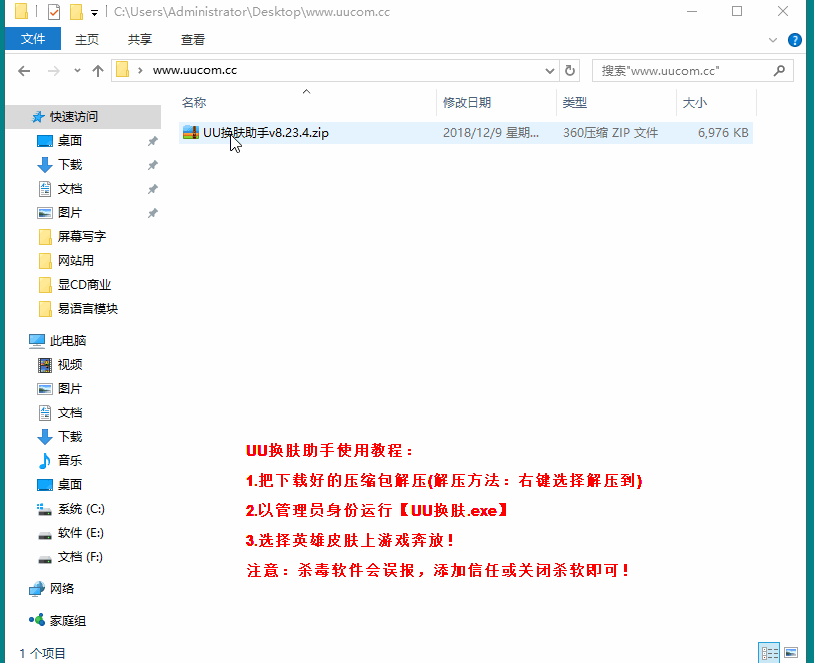Open the customize quick access toolbar dropdown
The height and width of the screenshot is (663, 814).
tap(94, 12)
